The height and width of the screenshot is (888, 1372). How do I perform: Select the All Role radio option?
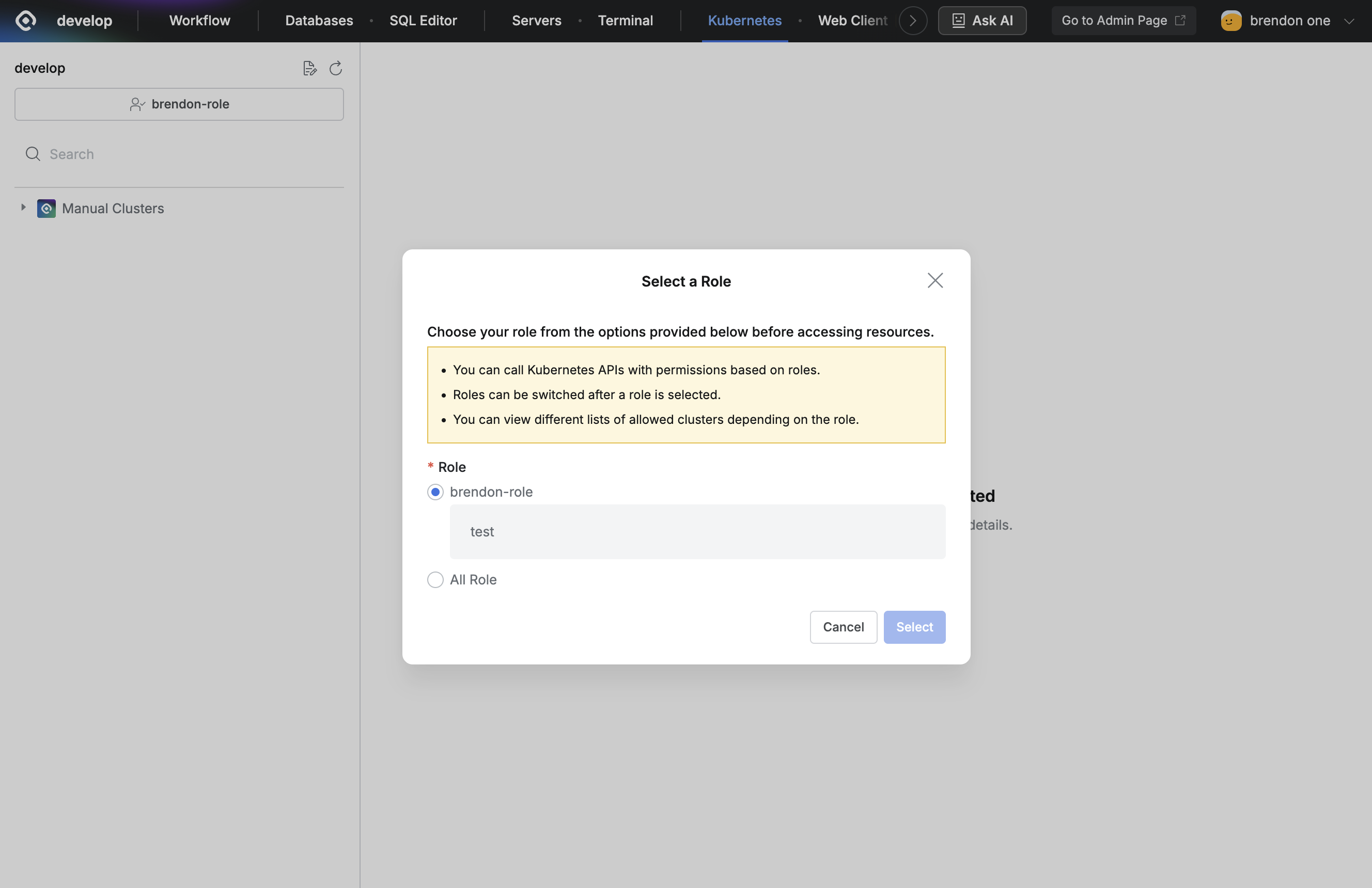tap(435, 580)
